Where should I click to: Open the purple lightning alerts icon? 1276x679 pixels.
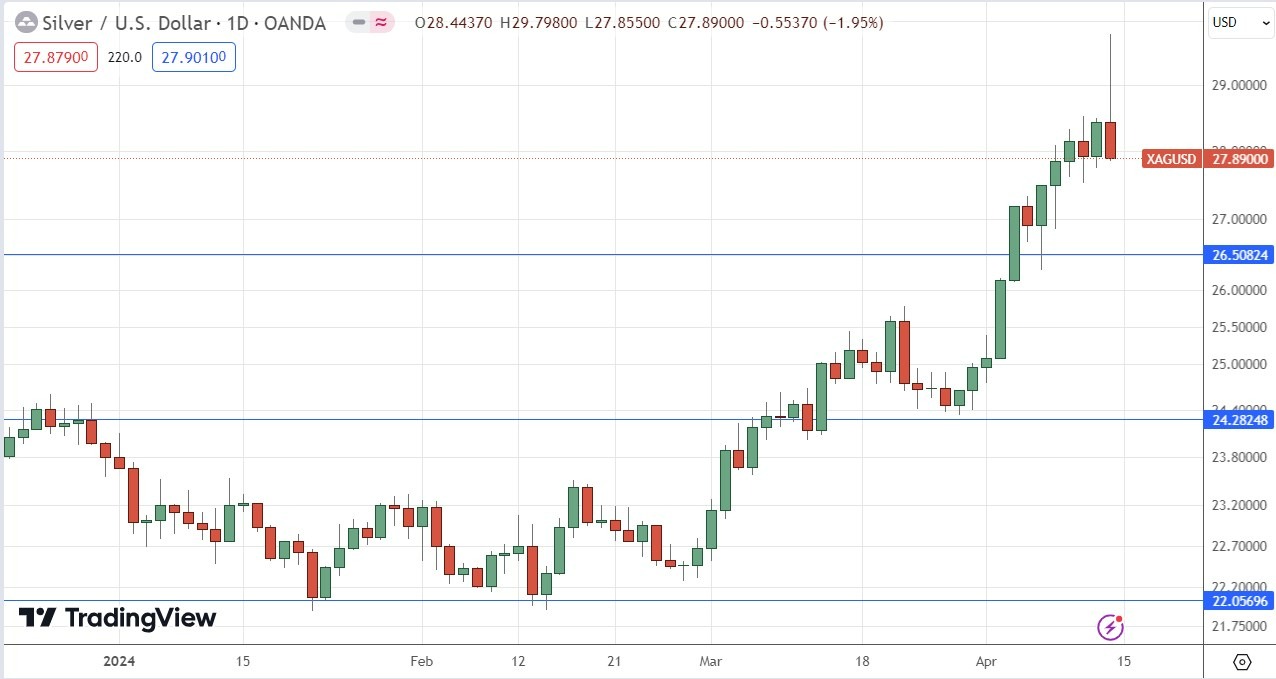pyautogui.click(x=1110, y=628)
